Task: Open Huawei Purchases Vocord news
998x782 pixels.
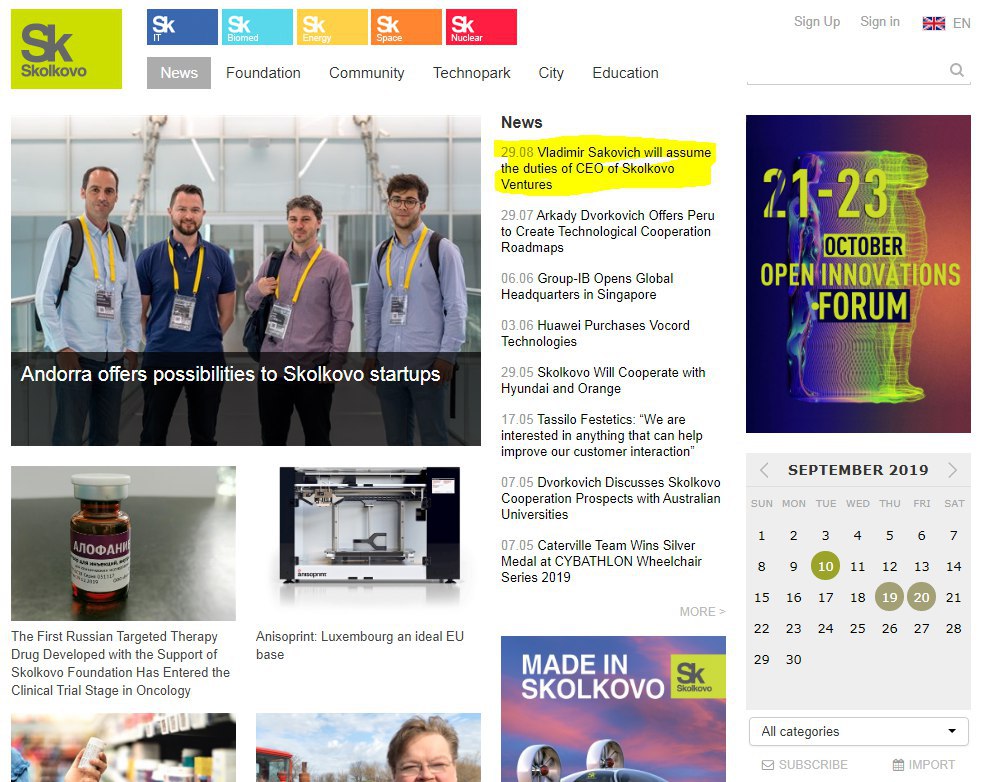Action: (595, 333)
